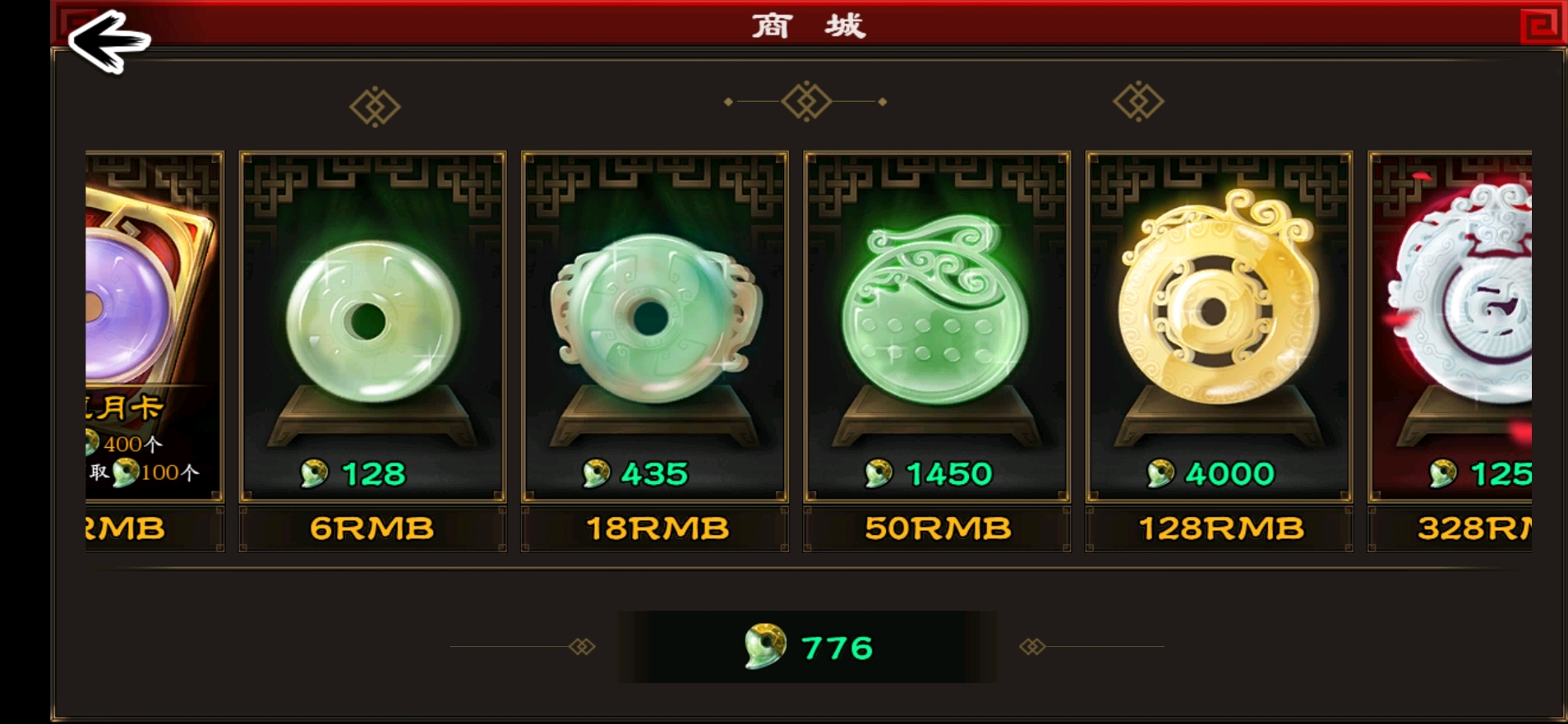
Task: Buy the 328RMB package
Action: click(x=1450, y=529)
